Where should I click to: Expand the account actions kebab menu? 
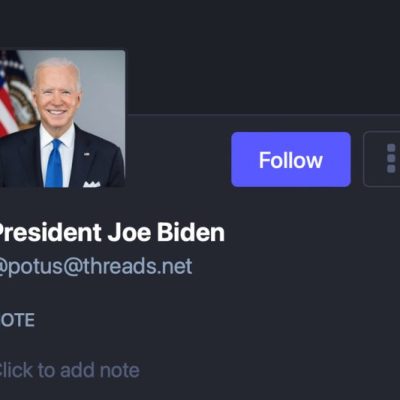coord(383,159)
